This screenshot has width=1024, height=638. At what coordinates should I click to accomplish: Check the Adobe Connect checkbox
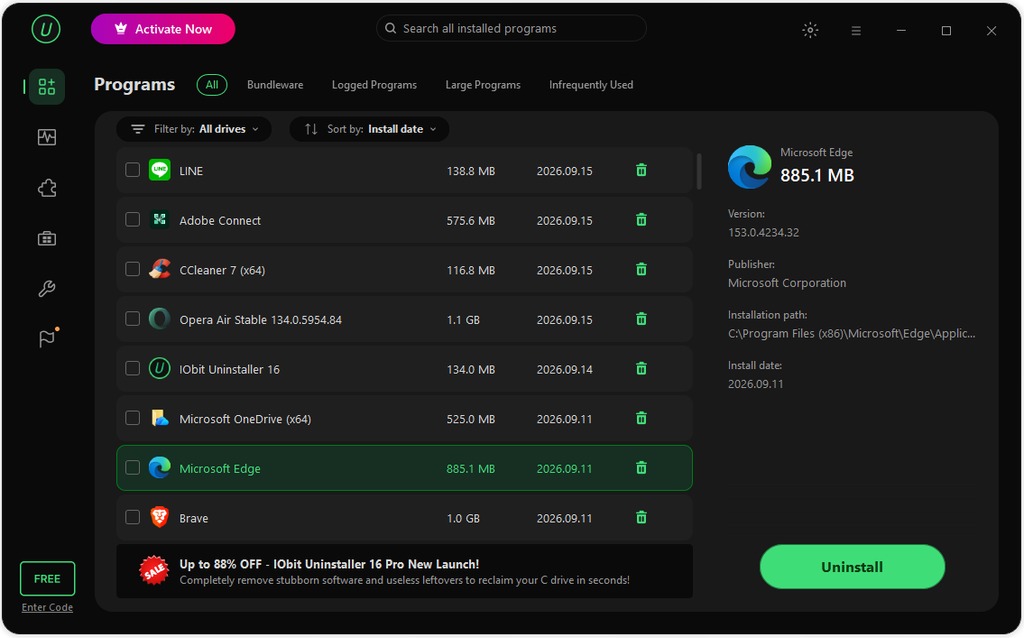(133, 219)
